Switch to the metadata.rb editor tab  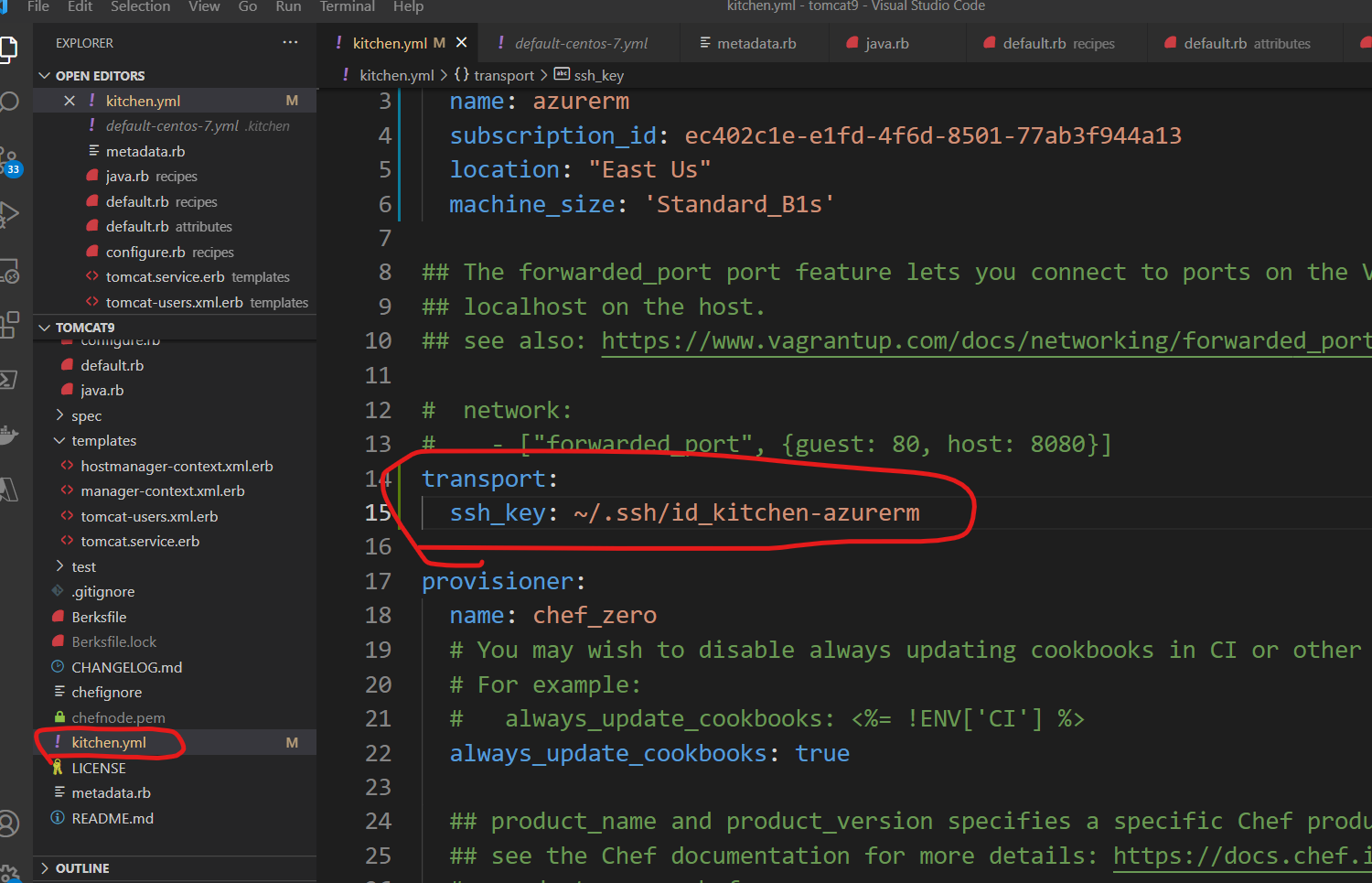pos(756,43)
